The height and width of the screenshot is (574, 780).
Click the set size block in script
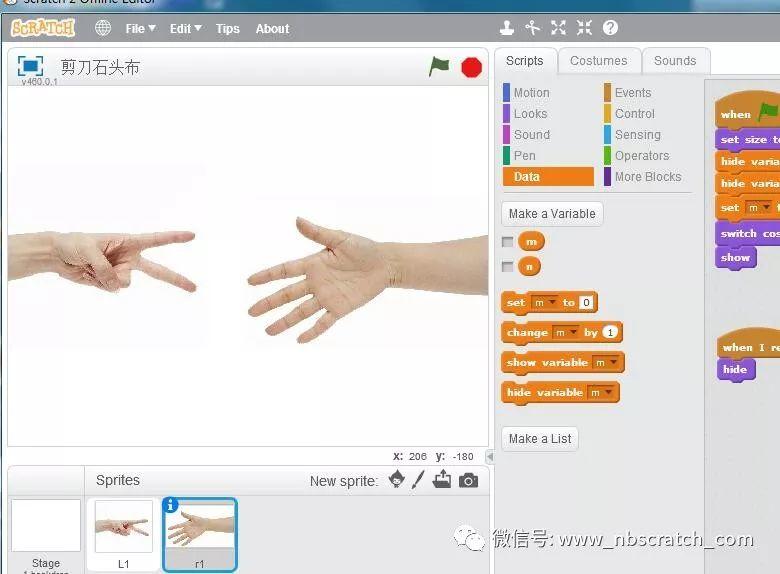748,140
